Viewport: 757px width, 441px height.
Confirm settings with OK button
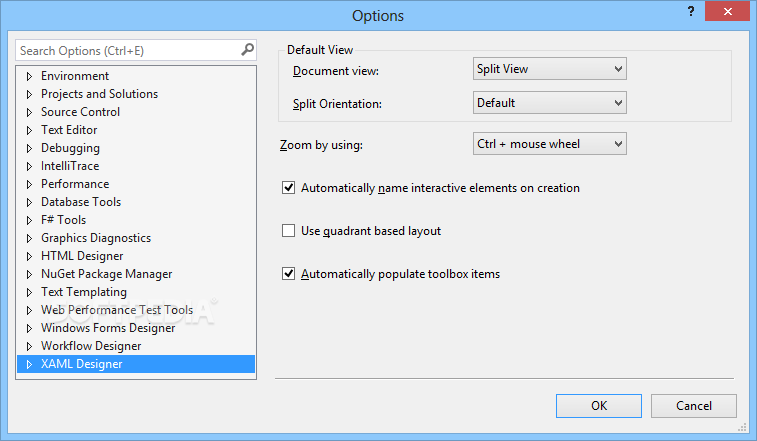pos(599,406)
